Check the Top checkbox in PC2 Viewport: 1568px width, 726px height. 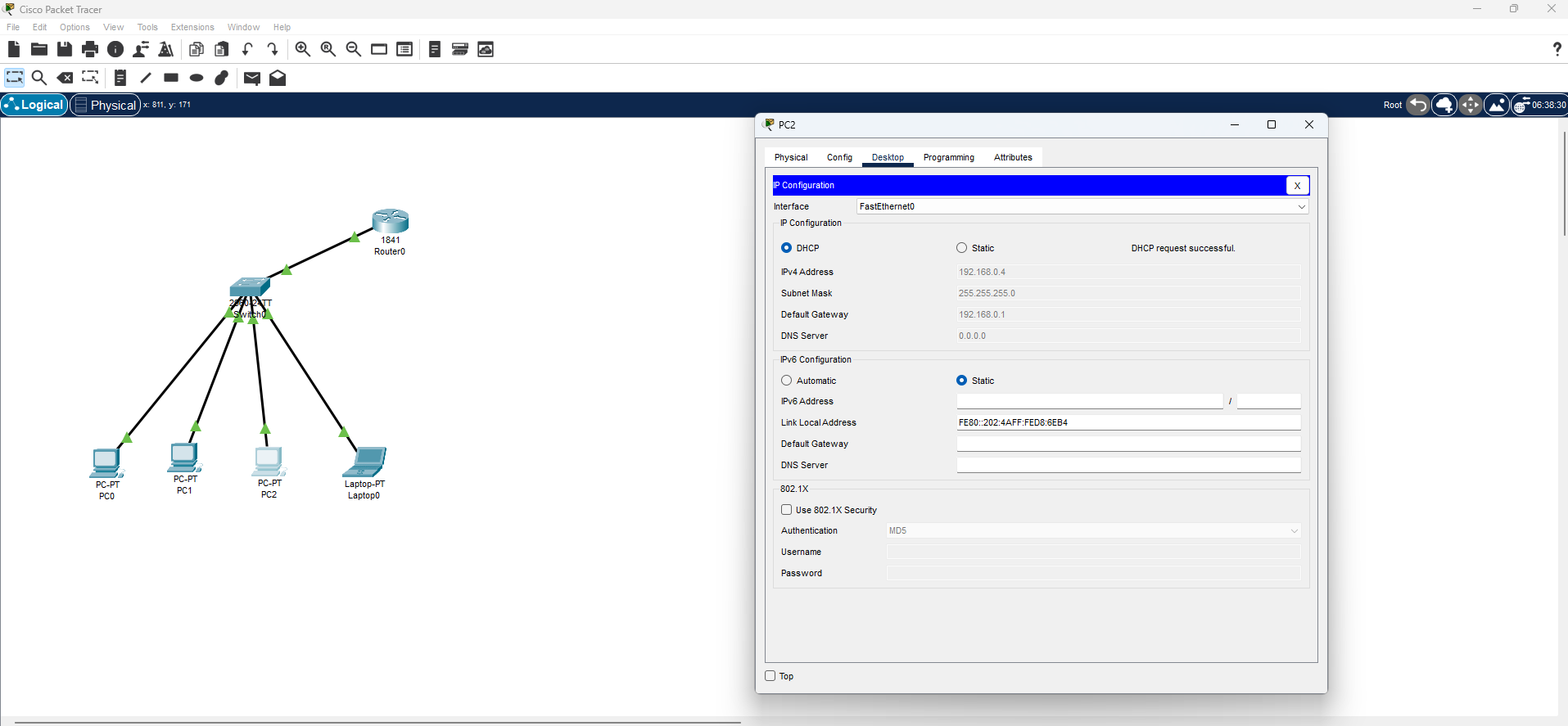(770, 676)
